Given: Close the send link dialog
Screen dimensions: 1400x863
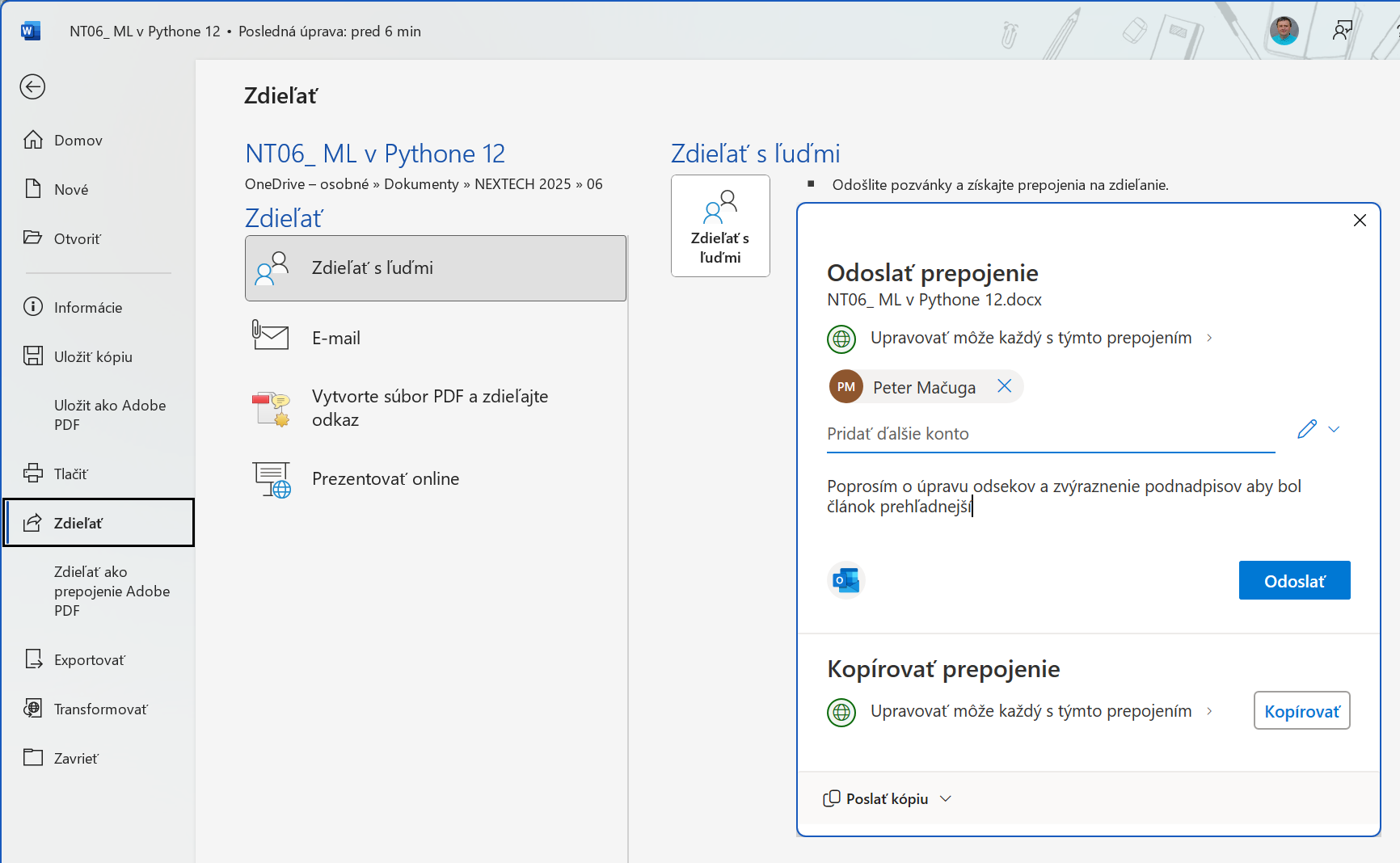Looking at the screenshot, I should tap(1360, 221).
